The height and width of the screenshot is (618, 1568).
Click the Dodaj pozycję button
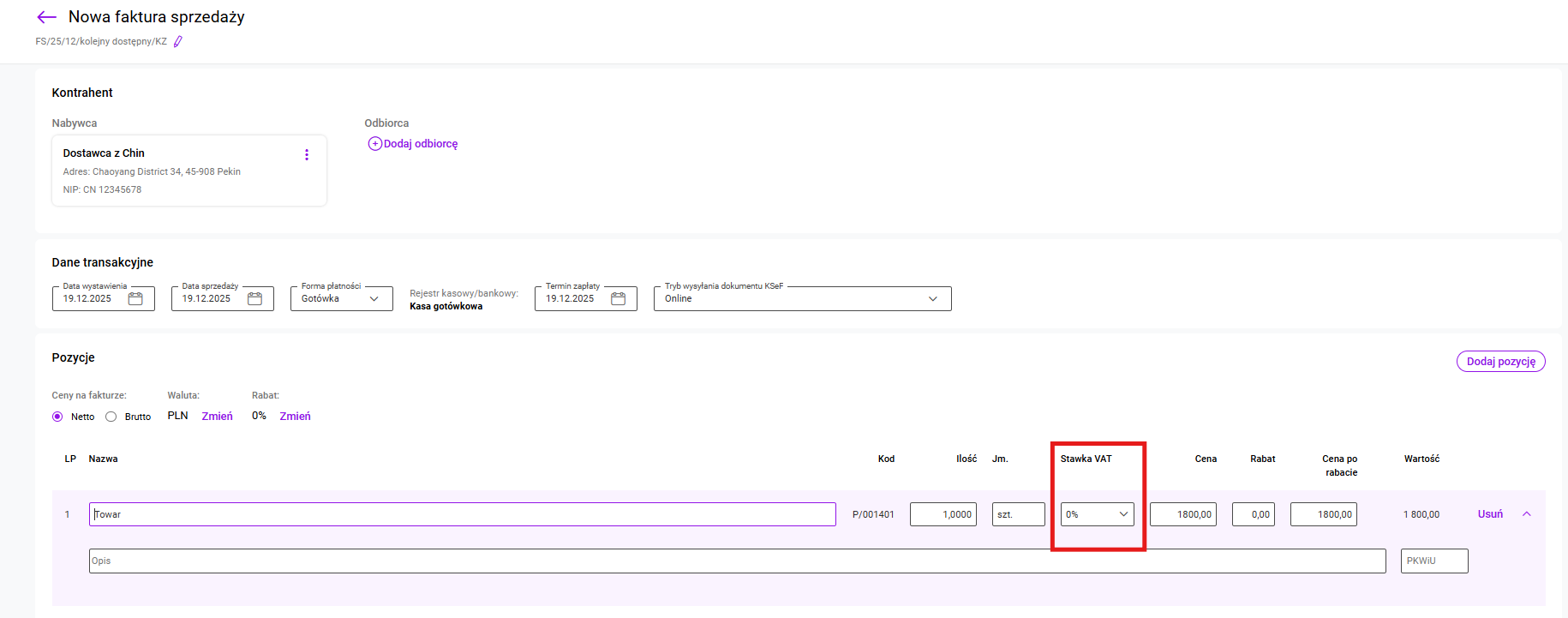[x=1500, y=362]
